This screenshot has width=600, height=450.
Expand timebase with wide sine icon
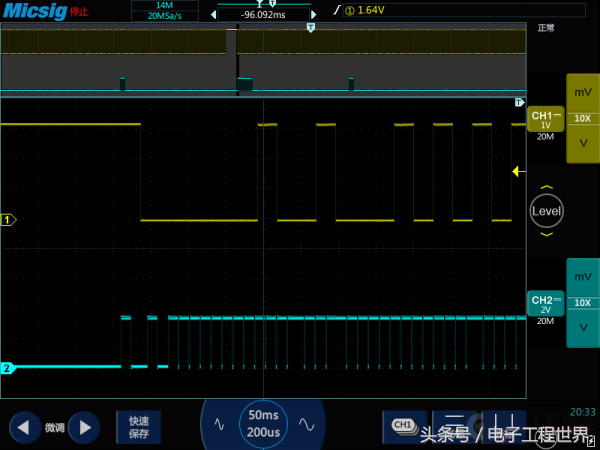(307, 424)
